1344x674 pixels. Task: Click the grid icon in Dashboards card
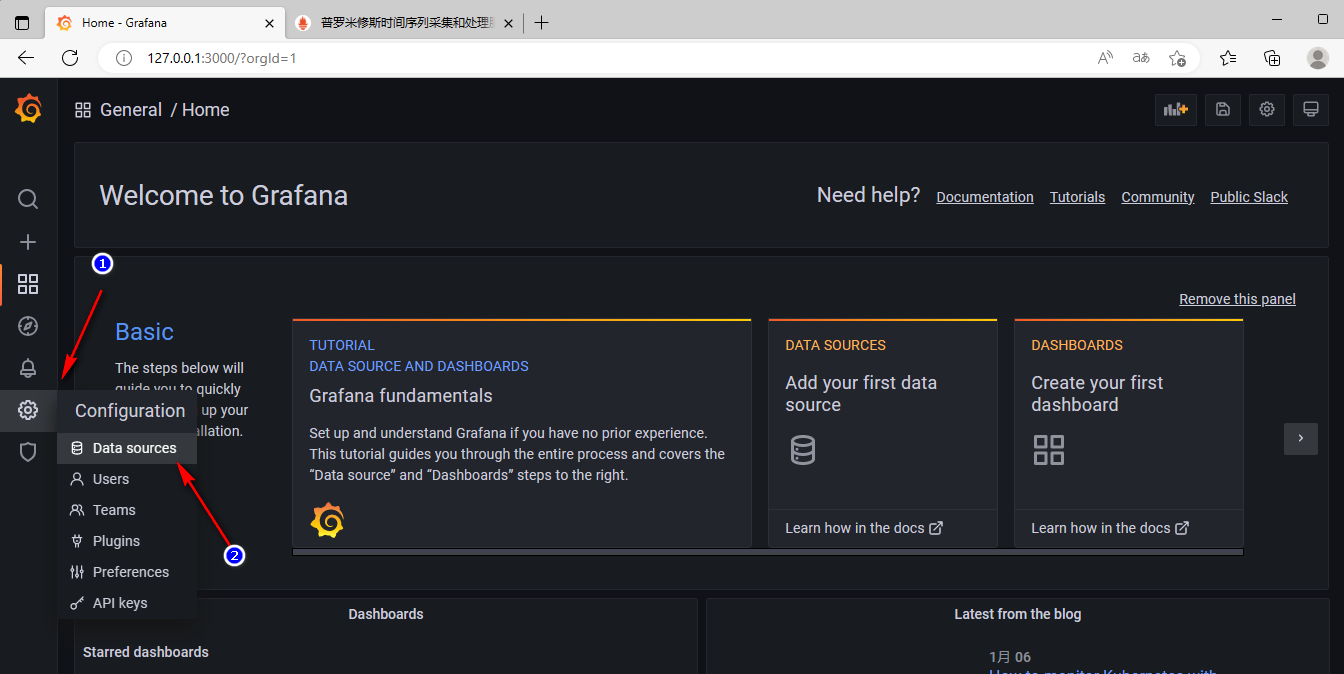(x=1049, y=450)
